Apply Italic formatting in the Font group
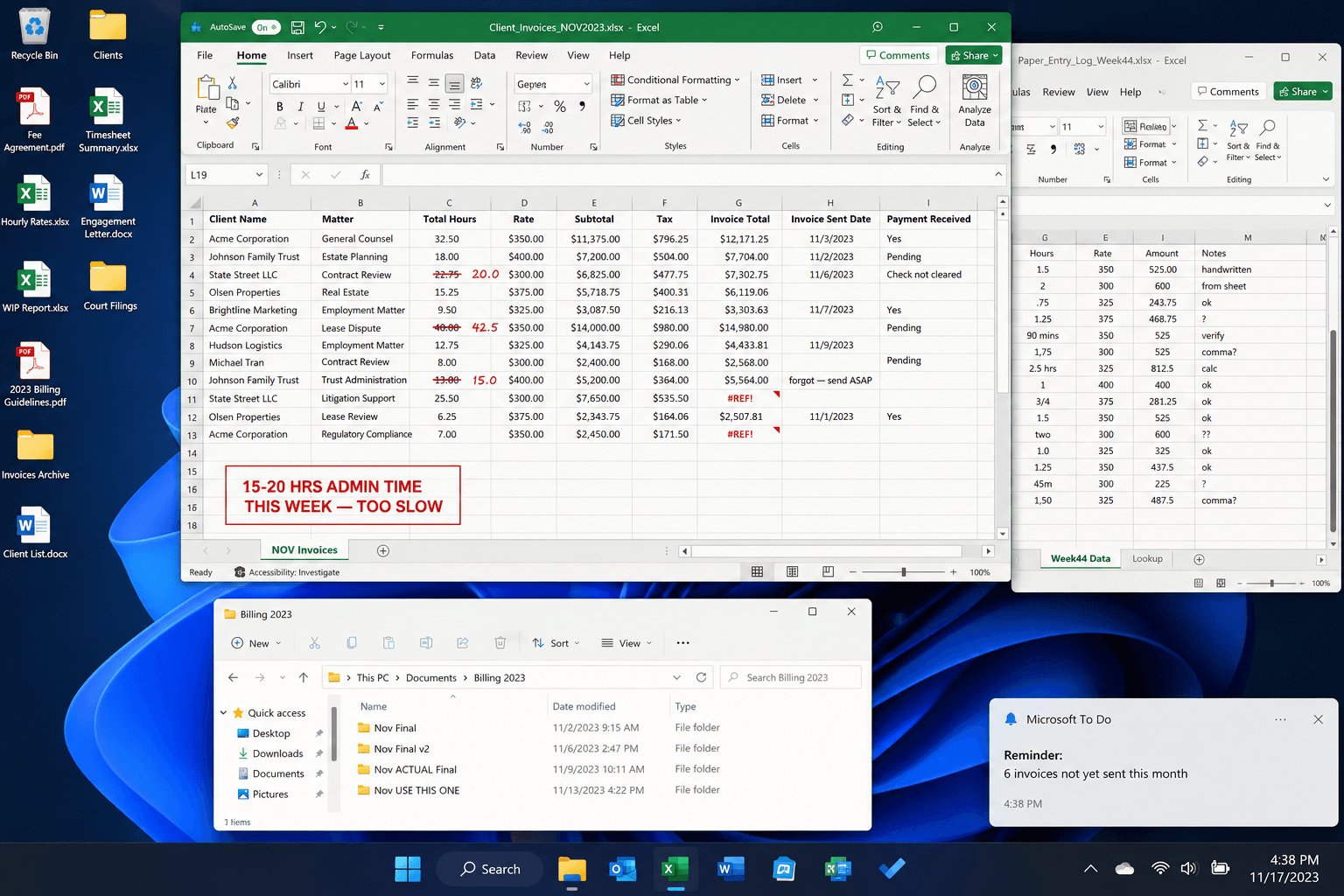The height and width of the screenshot is (896, 1344). coord(300,107)
